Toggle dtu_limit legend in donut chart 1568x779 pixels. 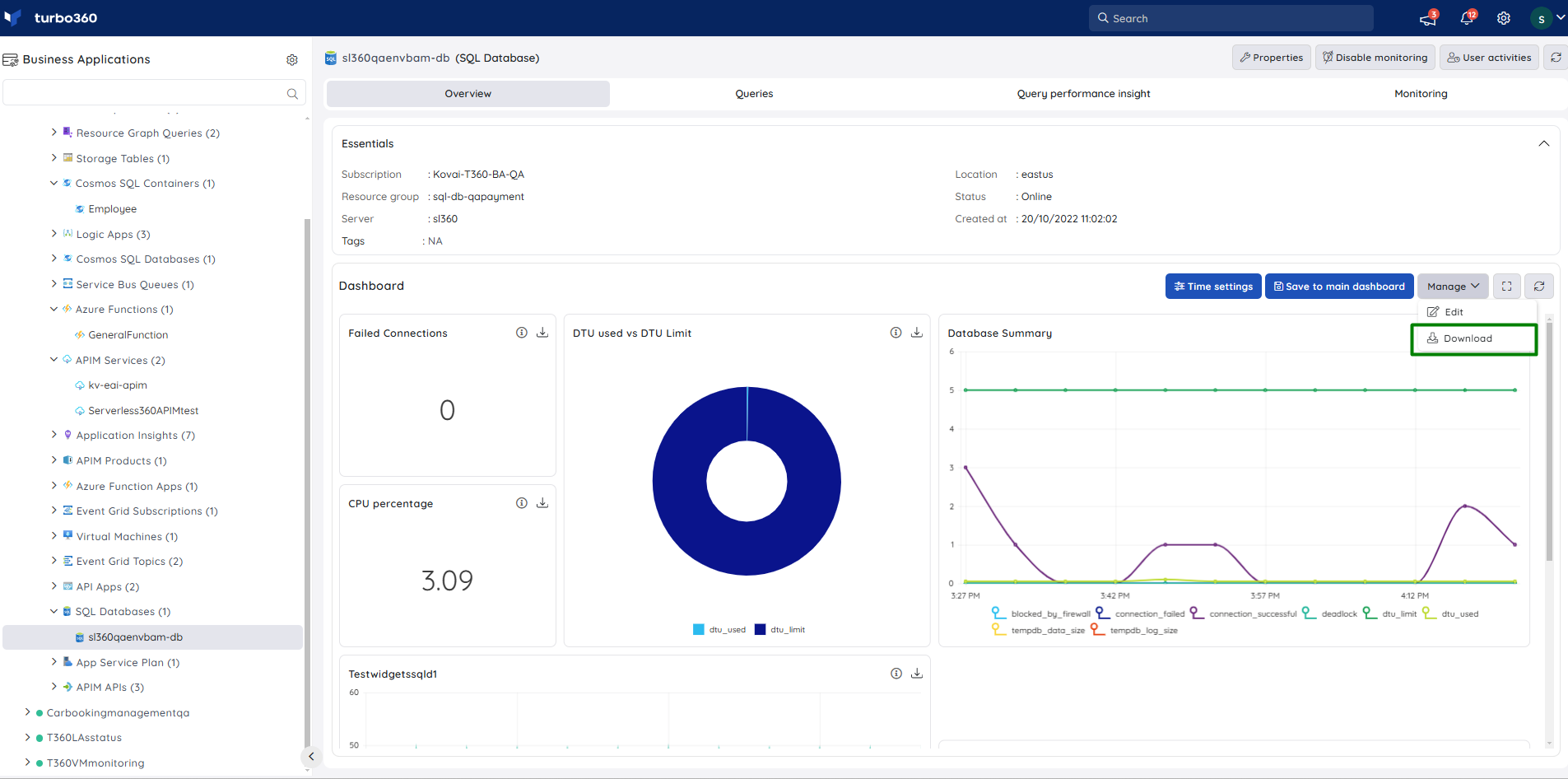point(779,630)
